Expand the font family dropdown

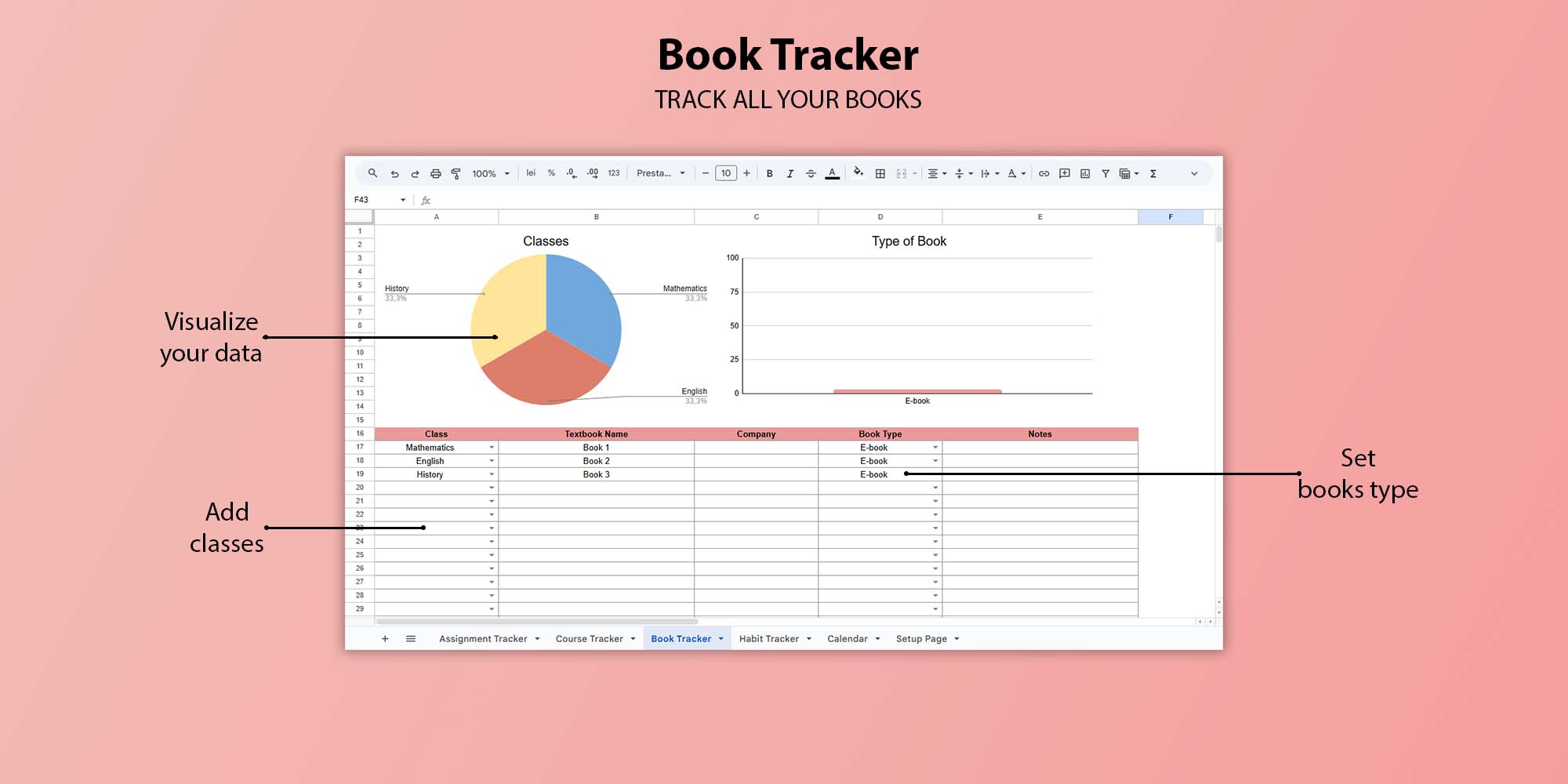coord(661,173)
